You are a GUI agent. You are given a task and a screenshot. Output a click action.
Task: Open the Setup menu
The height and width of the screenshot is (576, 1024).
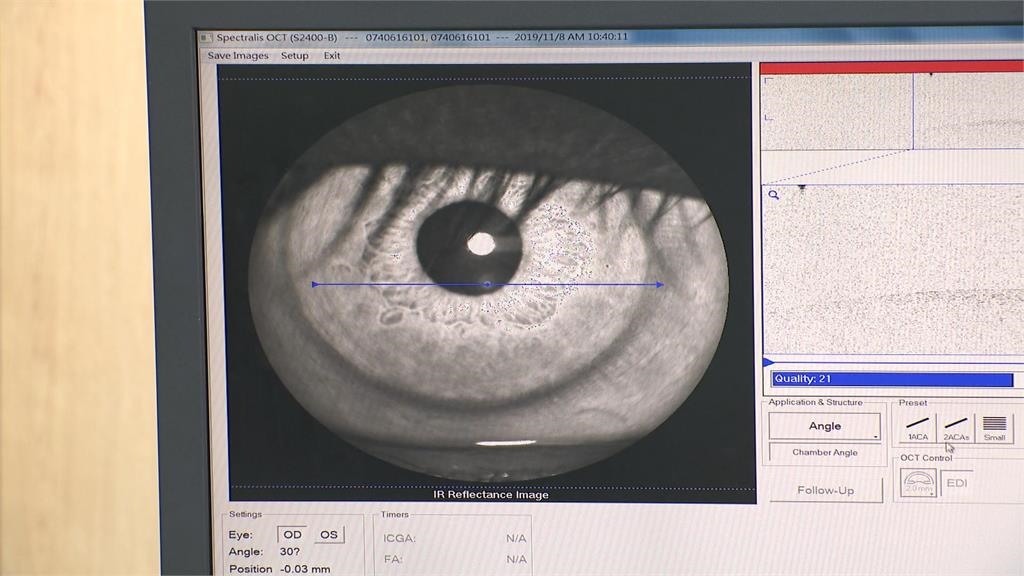point(295,56)
